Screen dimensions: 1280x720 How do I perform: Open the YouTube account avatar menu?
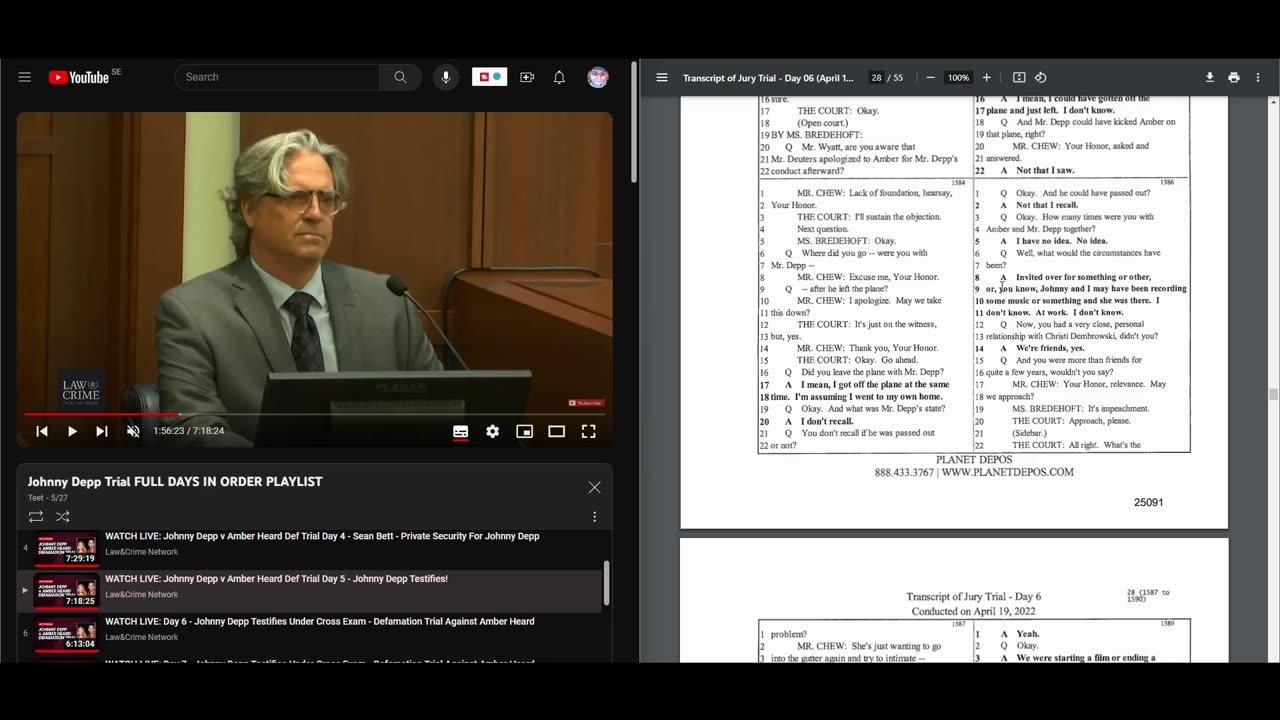point(598,77)
